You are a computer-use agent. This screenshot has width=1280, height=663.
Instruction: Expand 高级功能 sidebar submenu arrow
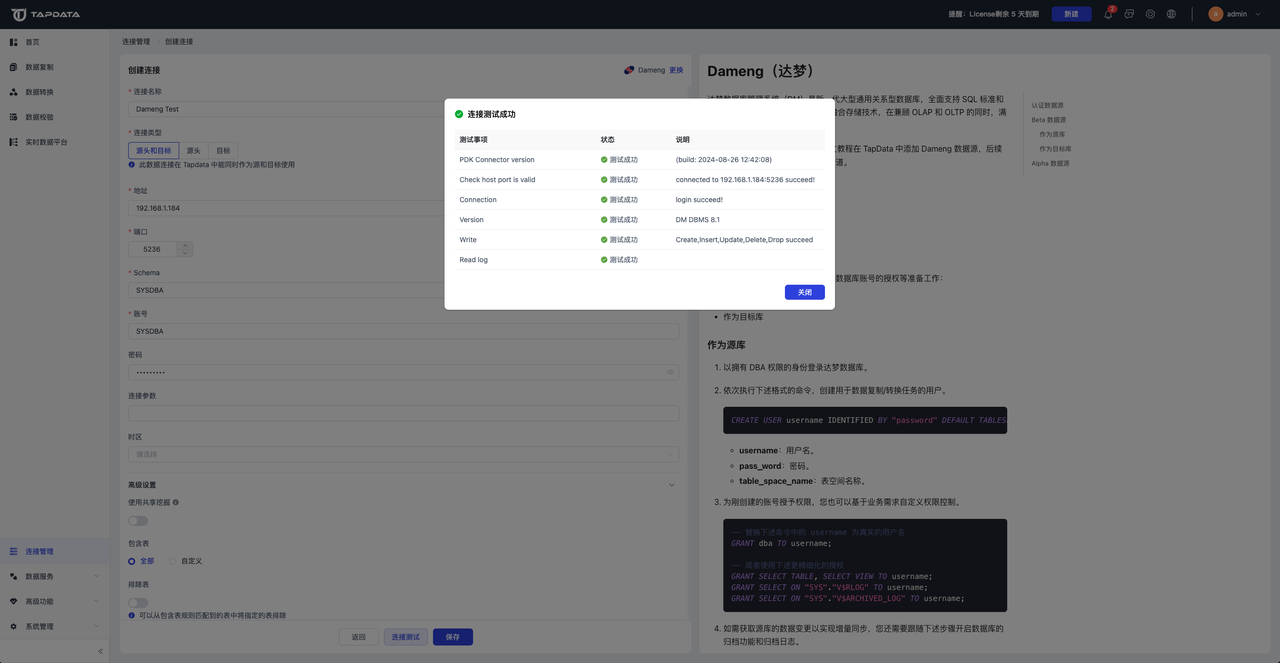[97, 601]
